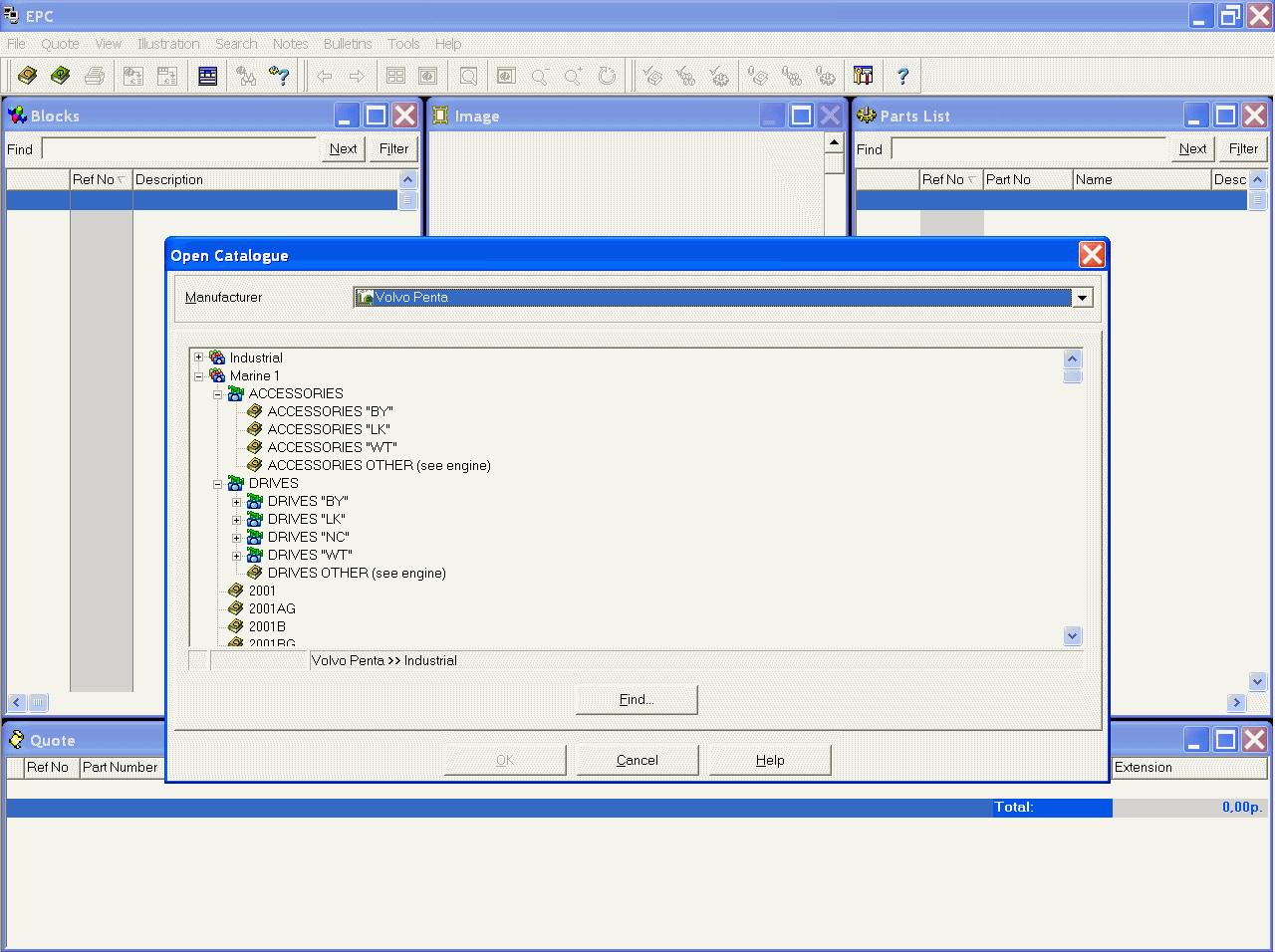Expand the DRIVES "BY" node
Viewport: 1275px width, 952px height.
(x=236, y=501)
